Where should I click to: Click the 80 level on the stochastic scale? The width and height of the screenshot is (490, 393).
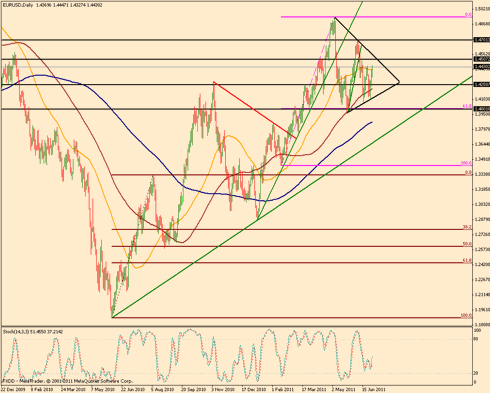[476, 339]
